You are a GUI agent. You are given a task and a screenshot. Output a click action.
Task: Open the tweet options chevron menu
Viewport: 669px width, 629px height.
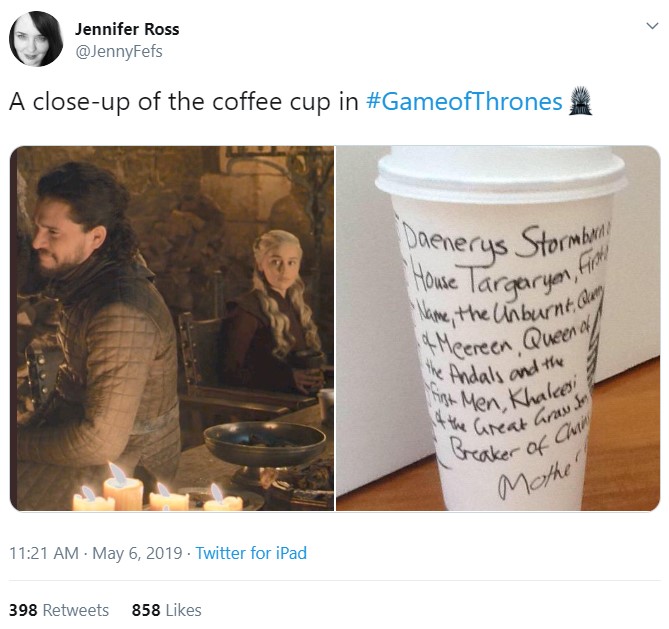pyautogui.click(x=651, y=27)
